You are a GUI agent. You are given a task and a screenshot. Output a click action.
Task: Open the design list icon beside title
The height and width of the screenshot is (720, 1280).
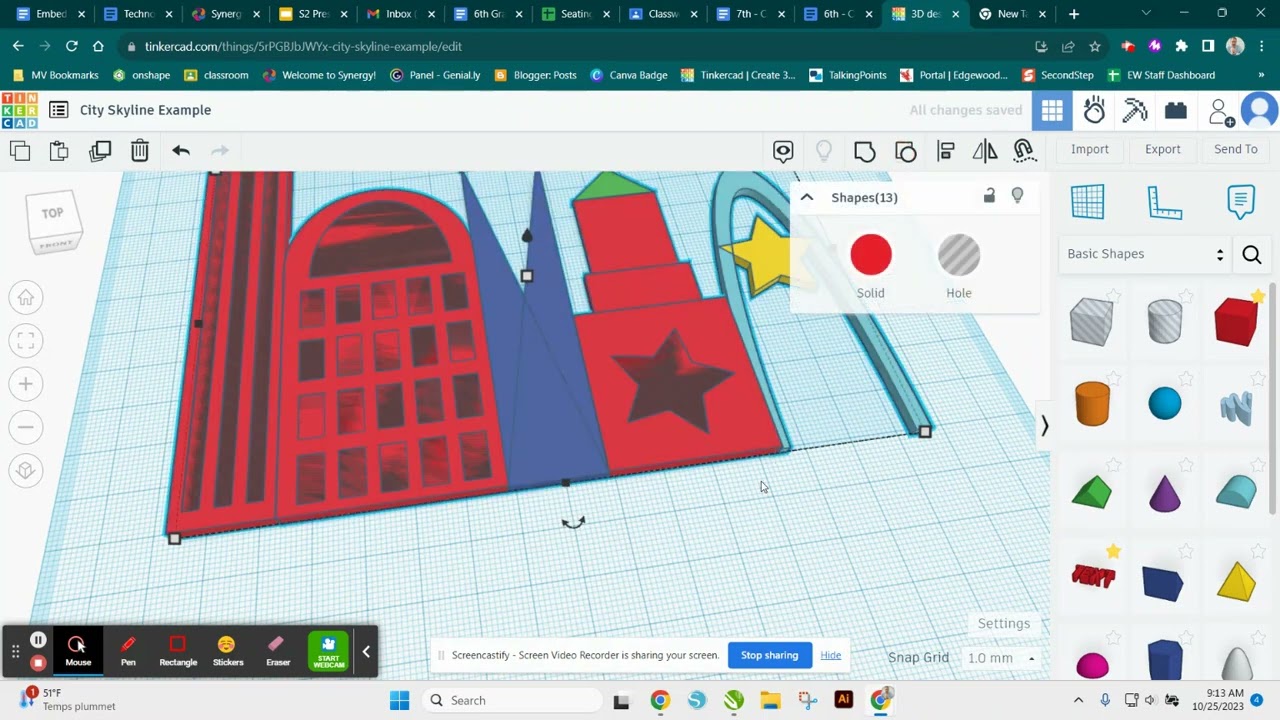[x=59, y=110]
